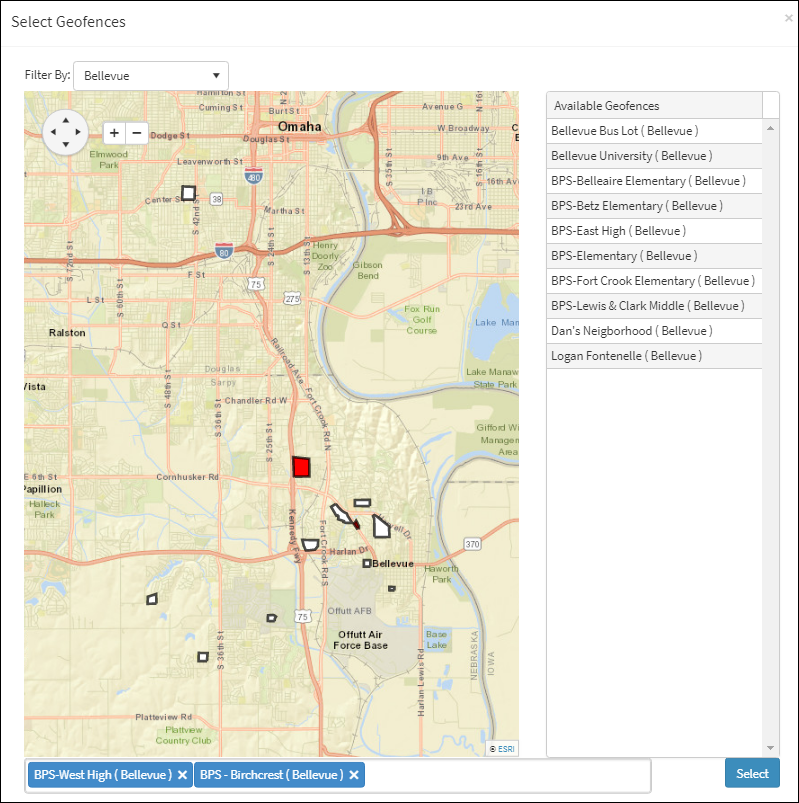Close the Select Geofences dialog
The height and width of the screenshot is (803, 799).
coord(788,18)
